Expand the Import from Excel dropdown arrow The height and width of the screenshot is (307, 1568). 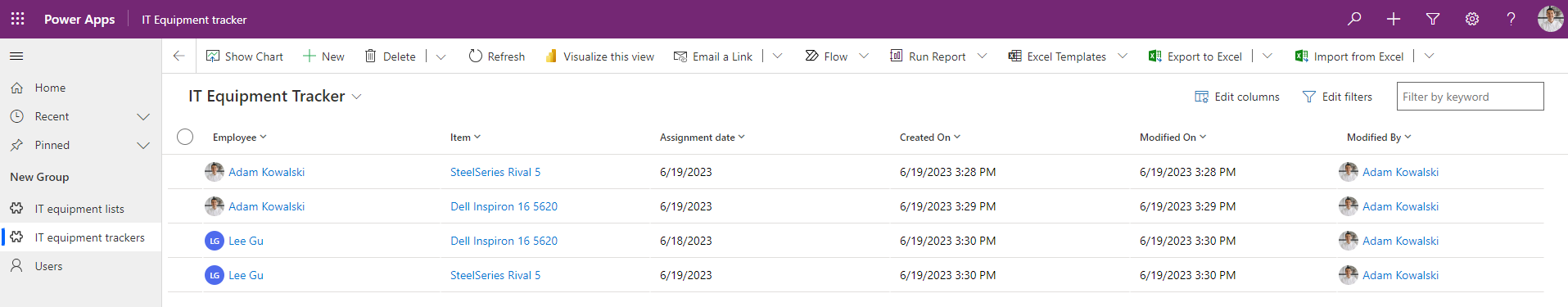(x=1430, y=56)
